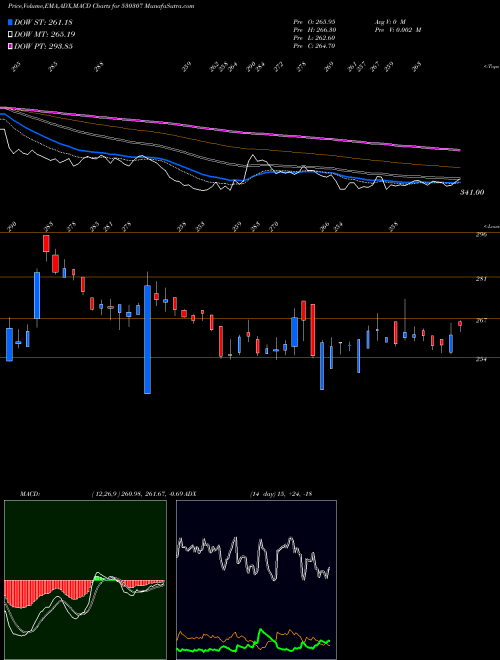Click the 'DOW MT: 265.19' legend text
This screenshot has height=660, width=500.
45,34
